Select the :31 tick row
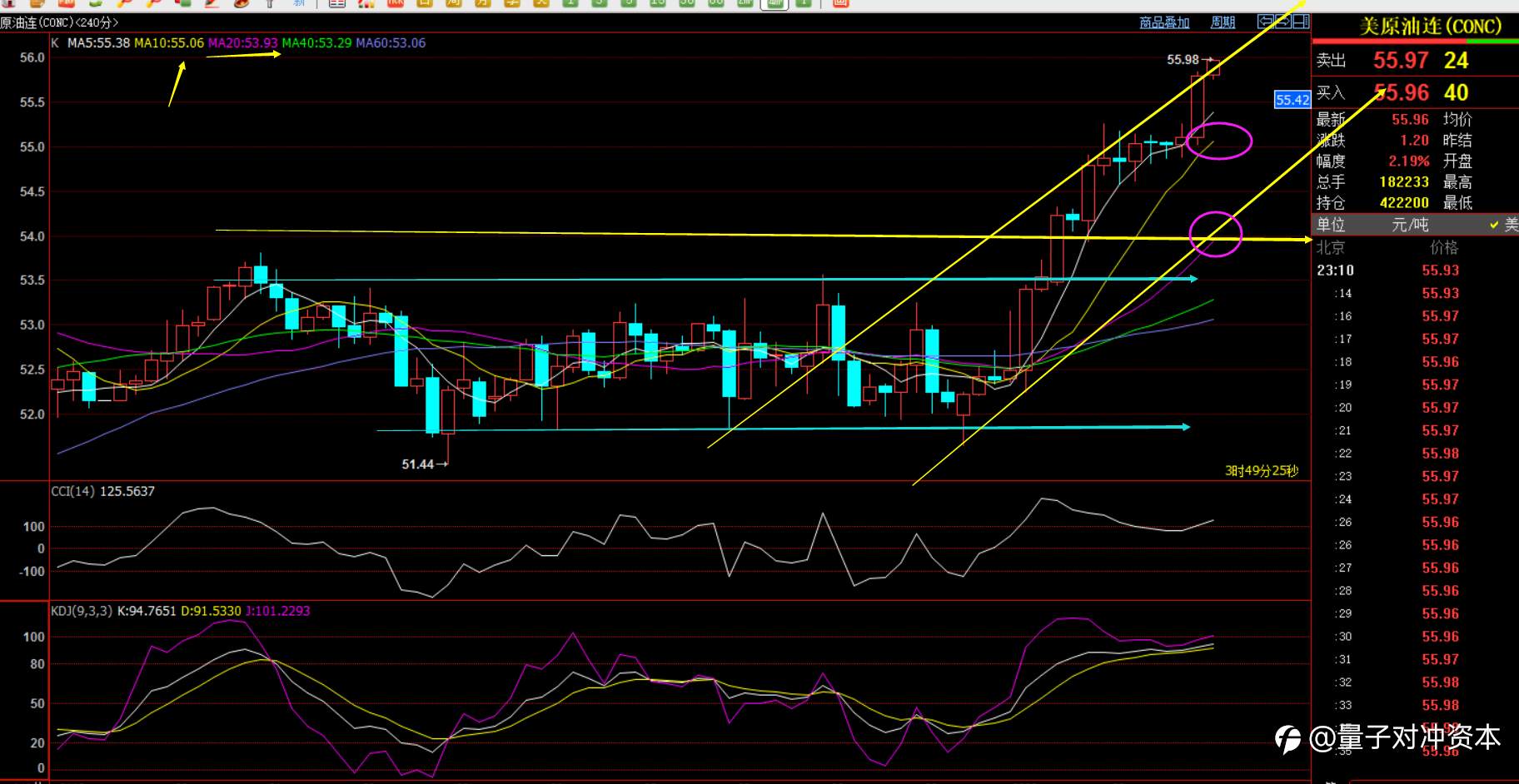The image size is (1519, 784). [x=1416, y=660]
